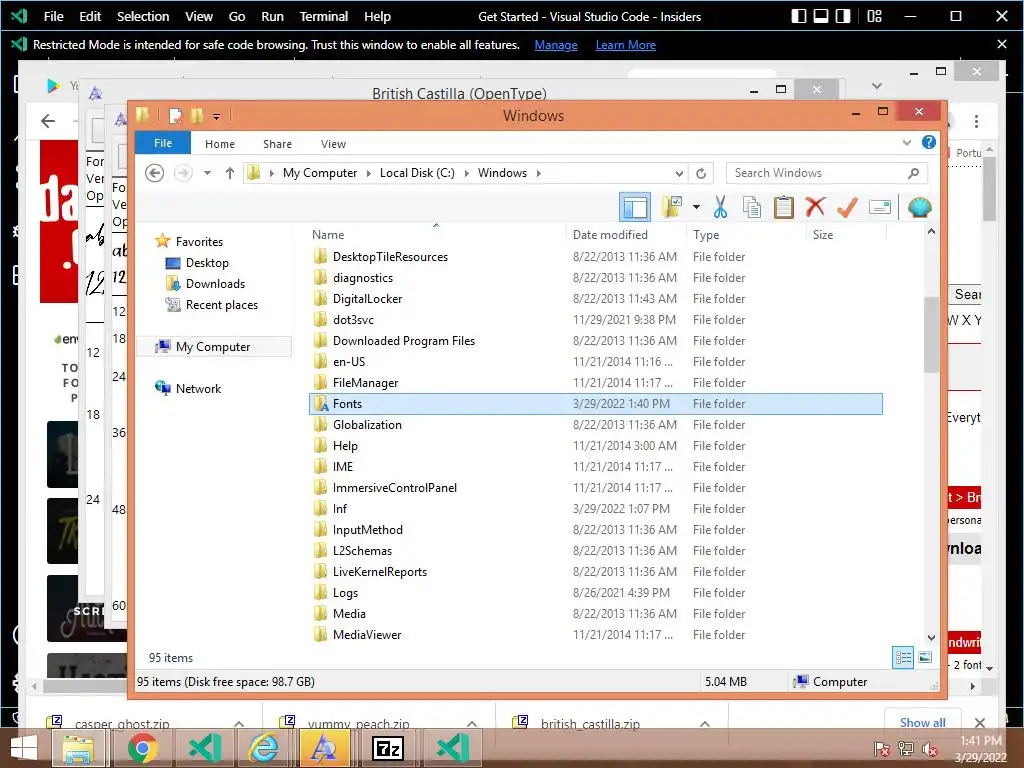Select Desktop under Favorites

(207, 263)
